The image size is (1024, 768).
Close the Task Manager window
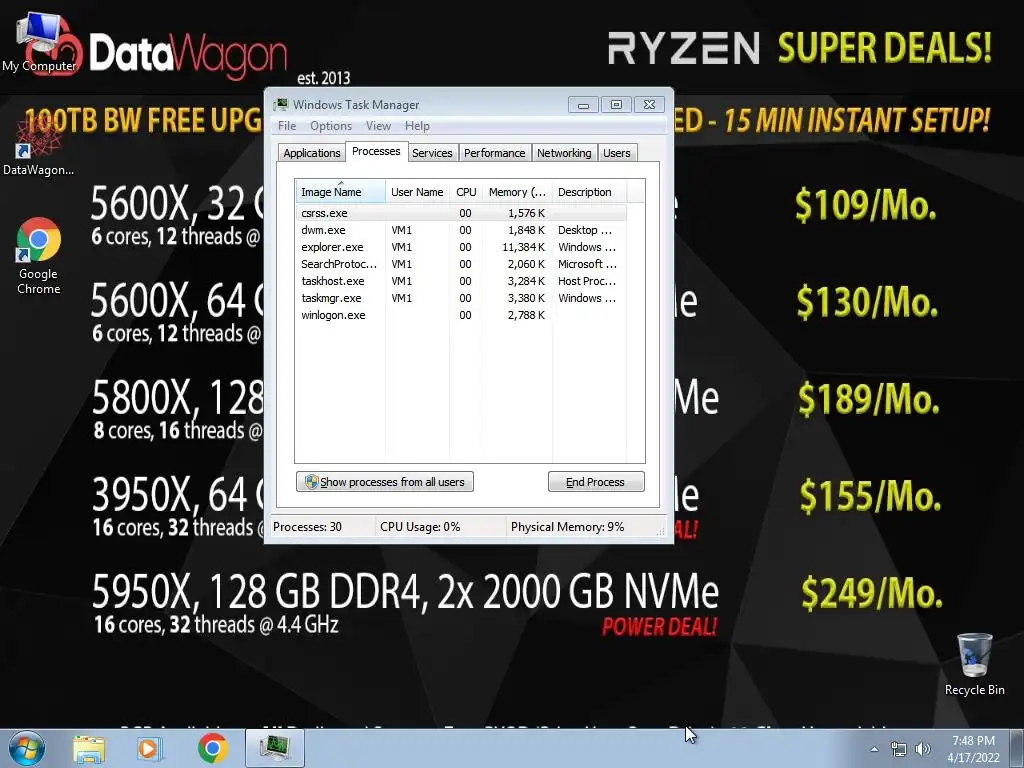click(x=649, y=104)
